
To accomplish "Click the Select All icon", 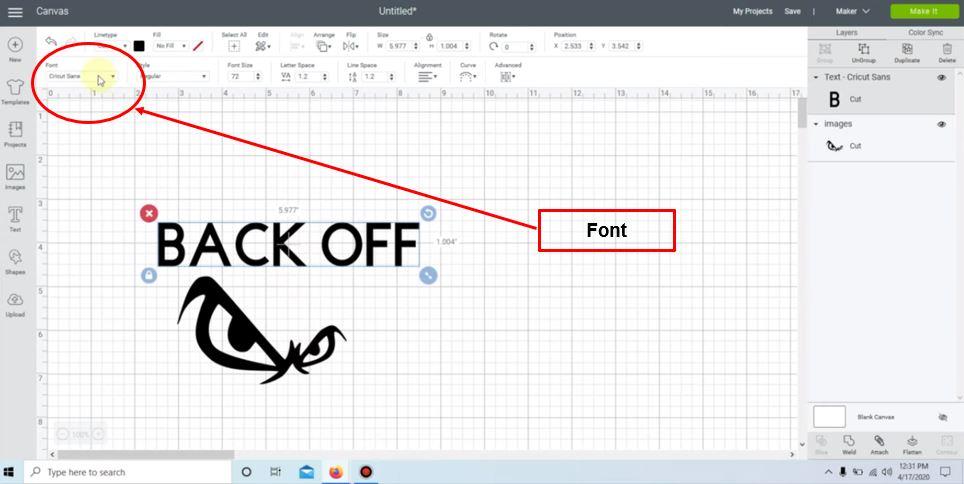I will click(234, 46).
